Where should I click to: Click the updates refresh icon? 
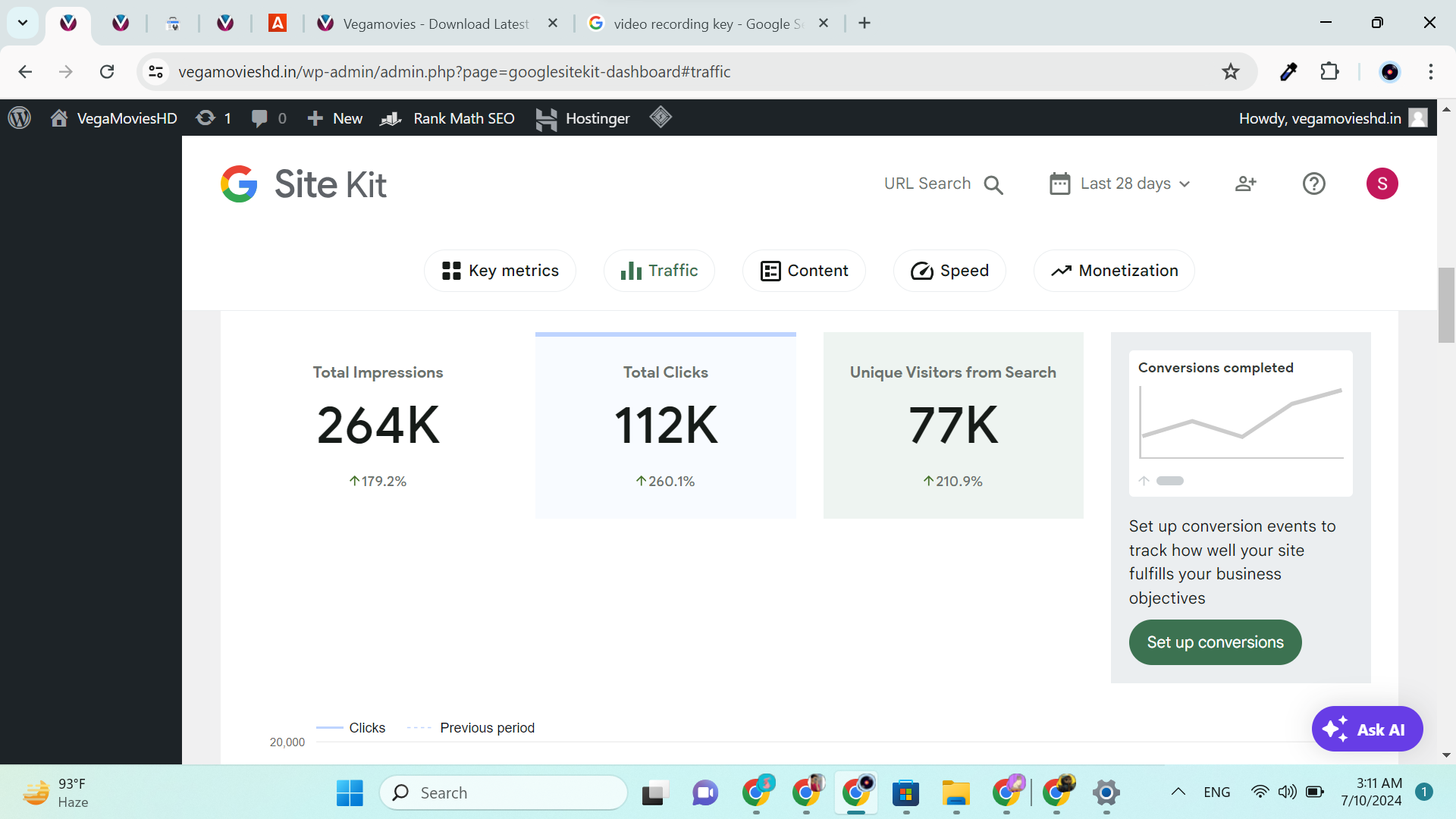205,118
